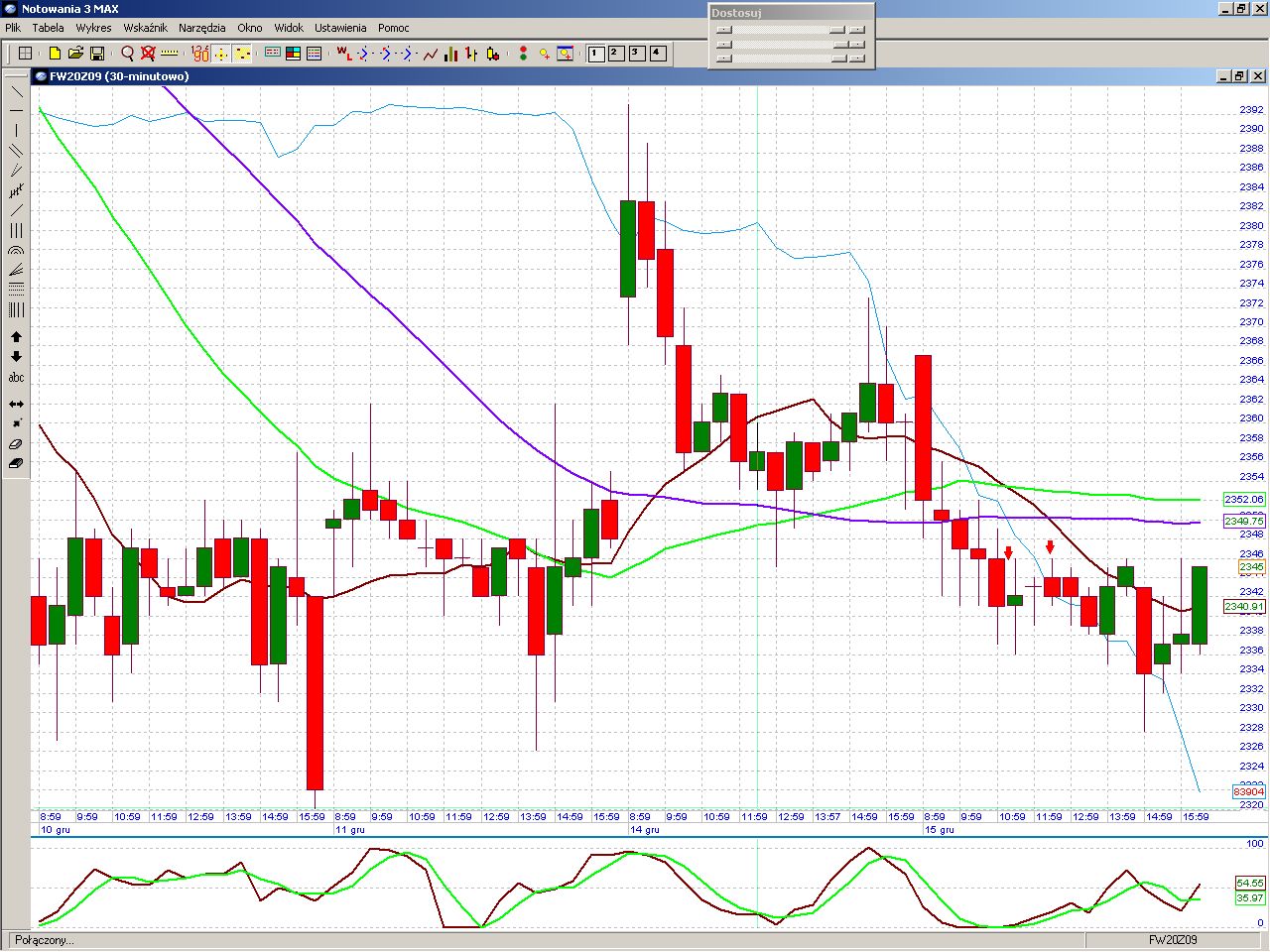Viewport: 1270px width, 952px height.
Task: Open the Wykres menu
Action: (93, 28)
